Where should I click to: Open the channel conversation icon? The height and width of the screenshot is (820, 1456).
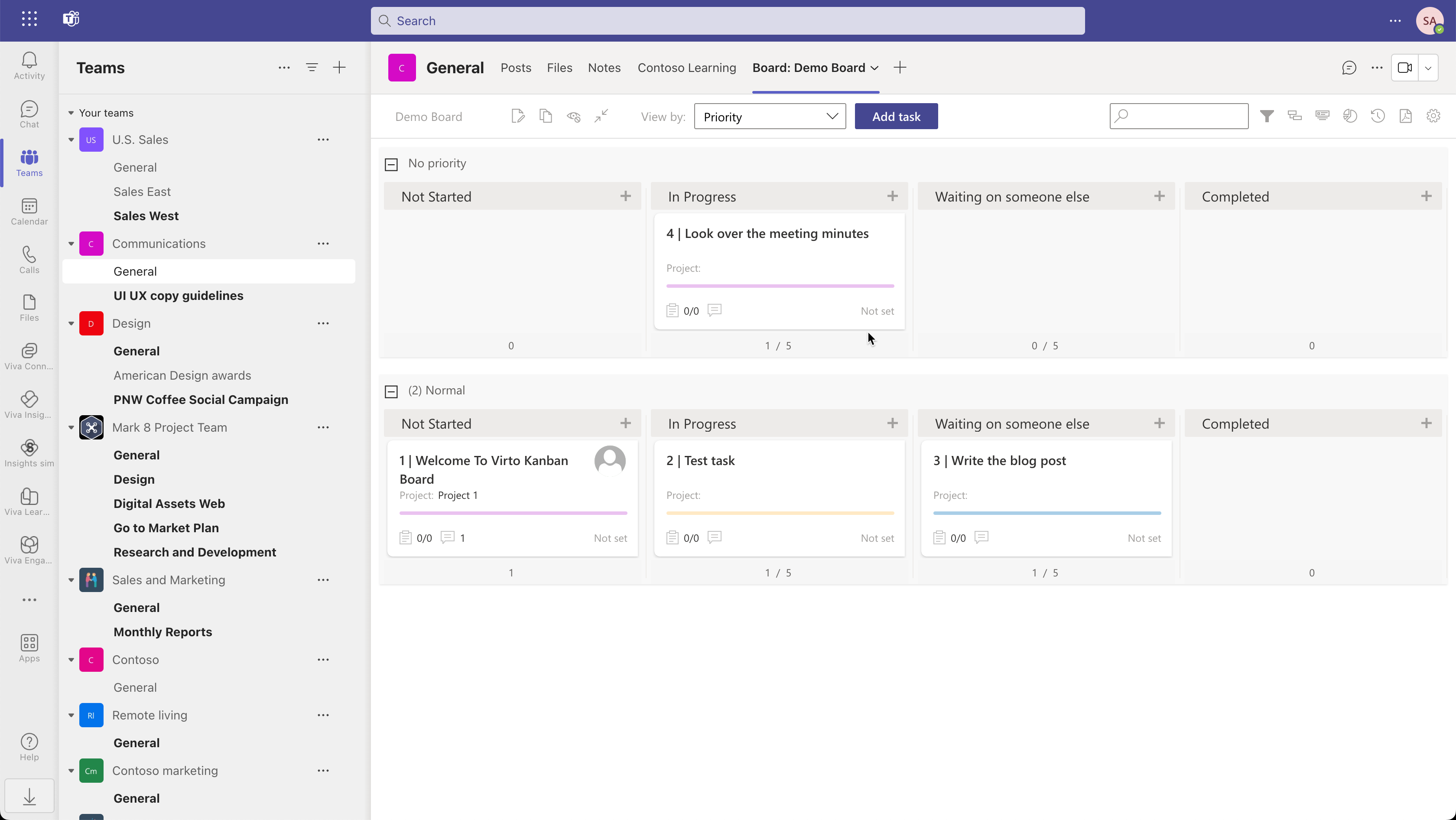pyautogui.click(x=1349, y=68)
